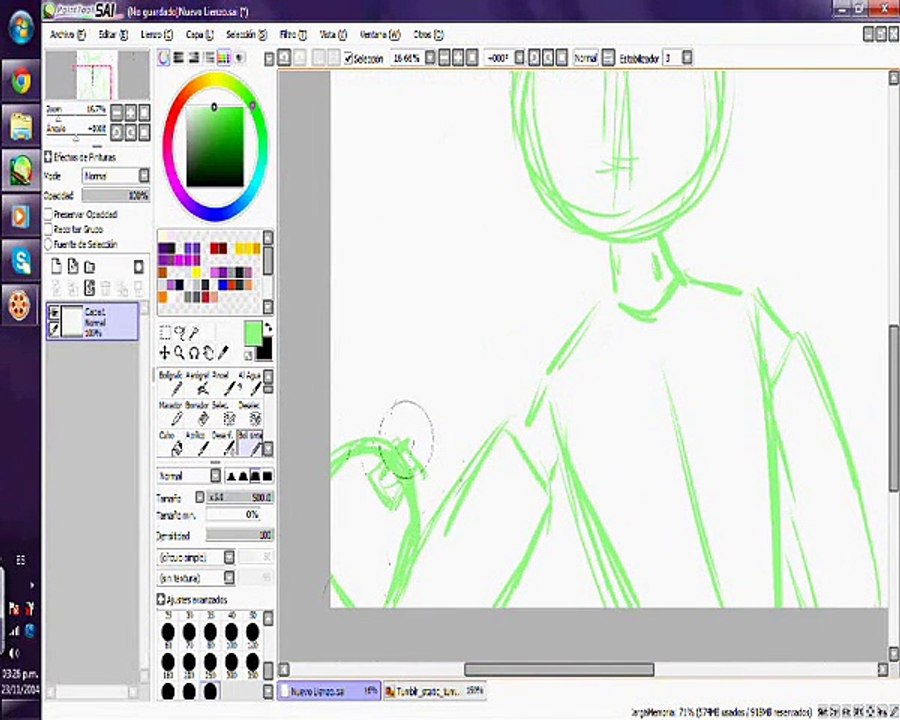
Task: Select the Borrador eraser tool
Action: point(198,413)
